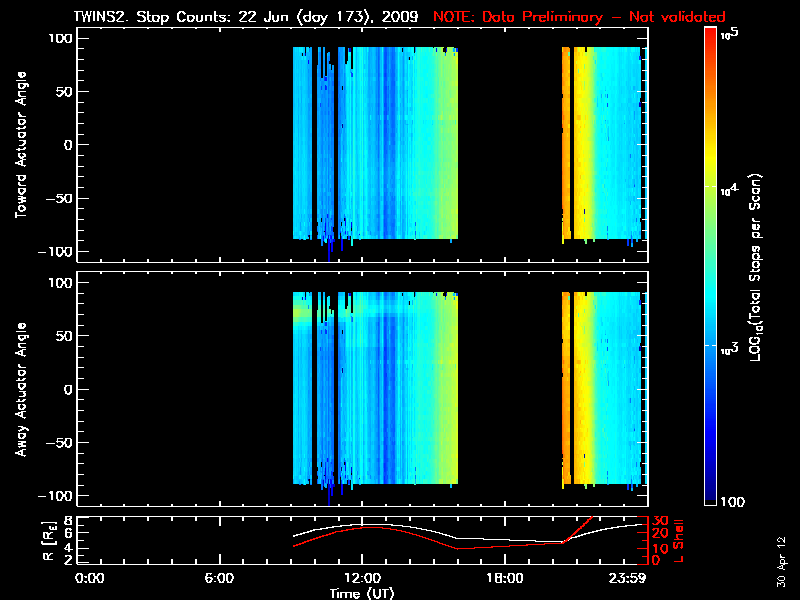Click the 'Away Actuator Angle' axis label

(18, 389)
